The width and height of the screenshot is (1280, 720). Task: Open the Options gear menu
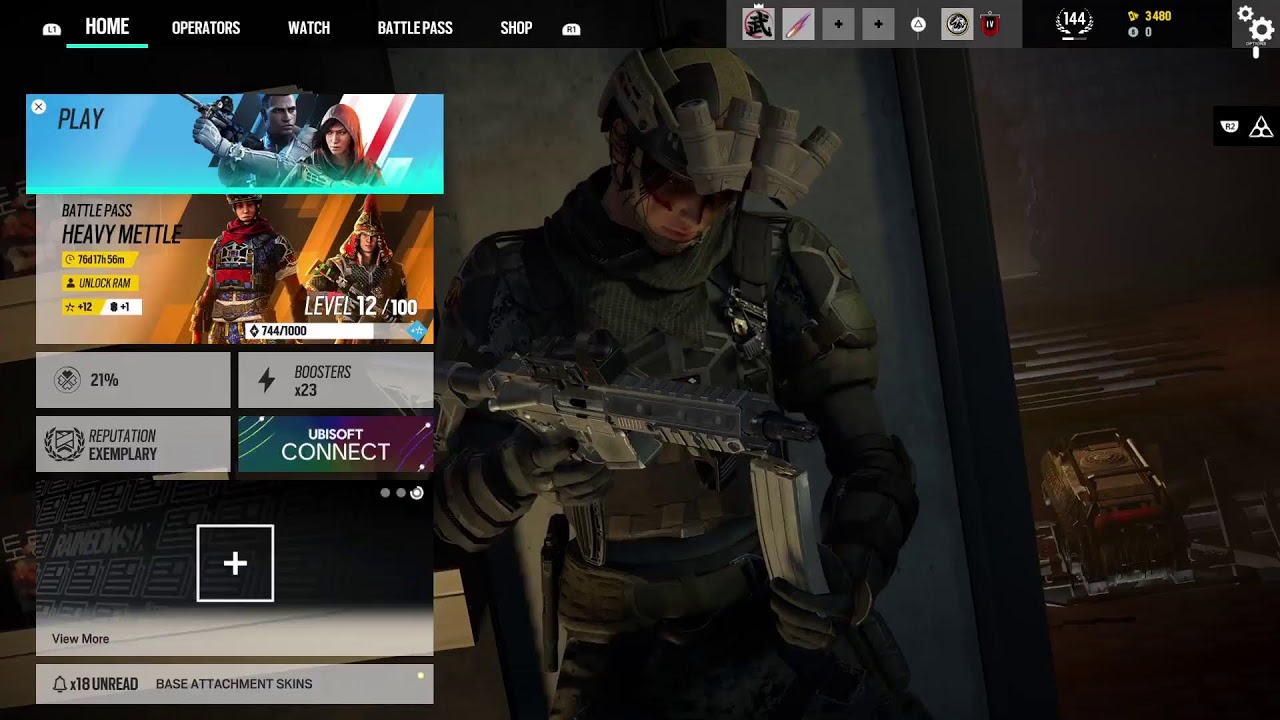click(1255, 25)
